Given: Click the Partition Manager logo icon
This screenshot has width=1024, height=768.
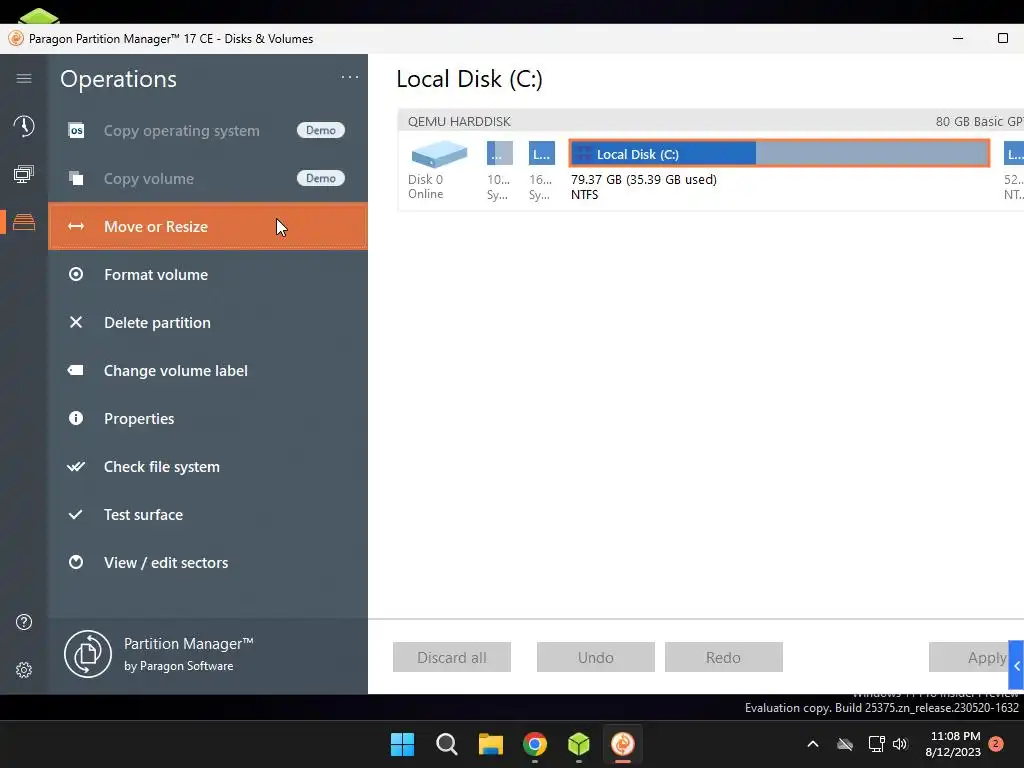Looking at the screenshot, I should click(x=88, y=654).
